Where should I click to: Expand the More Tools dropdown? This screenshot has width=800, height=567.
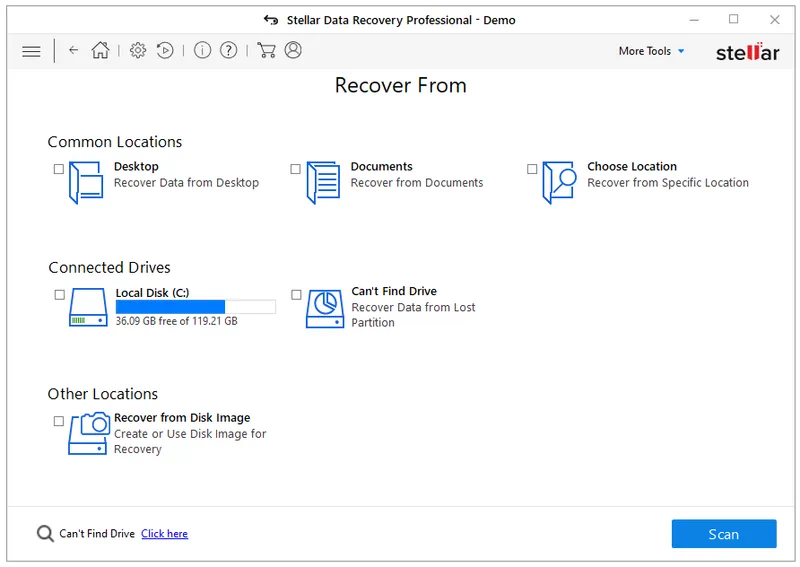click(x=651, y=51)
